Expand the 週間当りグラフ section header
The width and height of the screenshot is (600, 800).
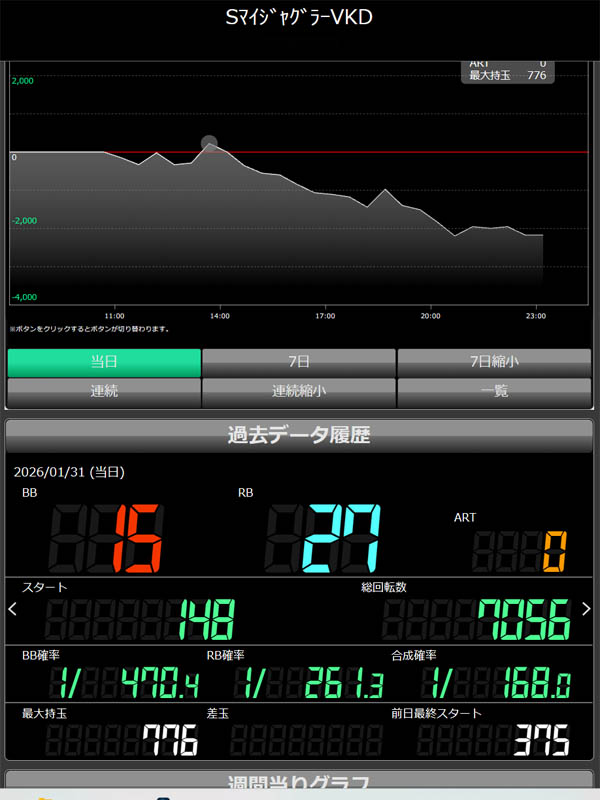click(299, 783)
